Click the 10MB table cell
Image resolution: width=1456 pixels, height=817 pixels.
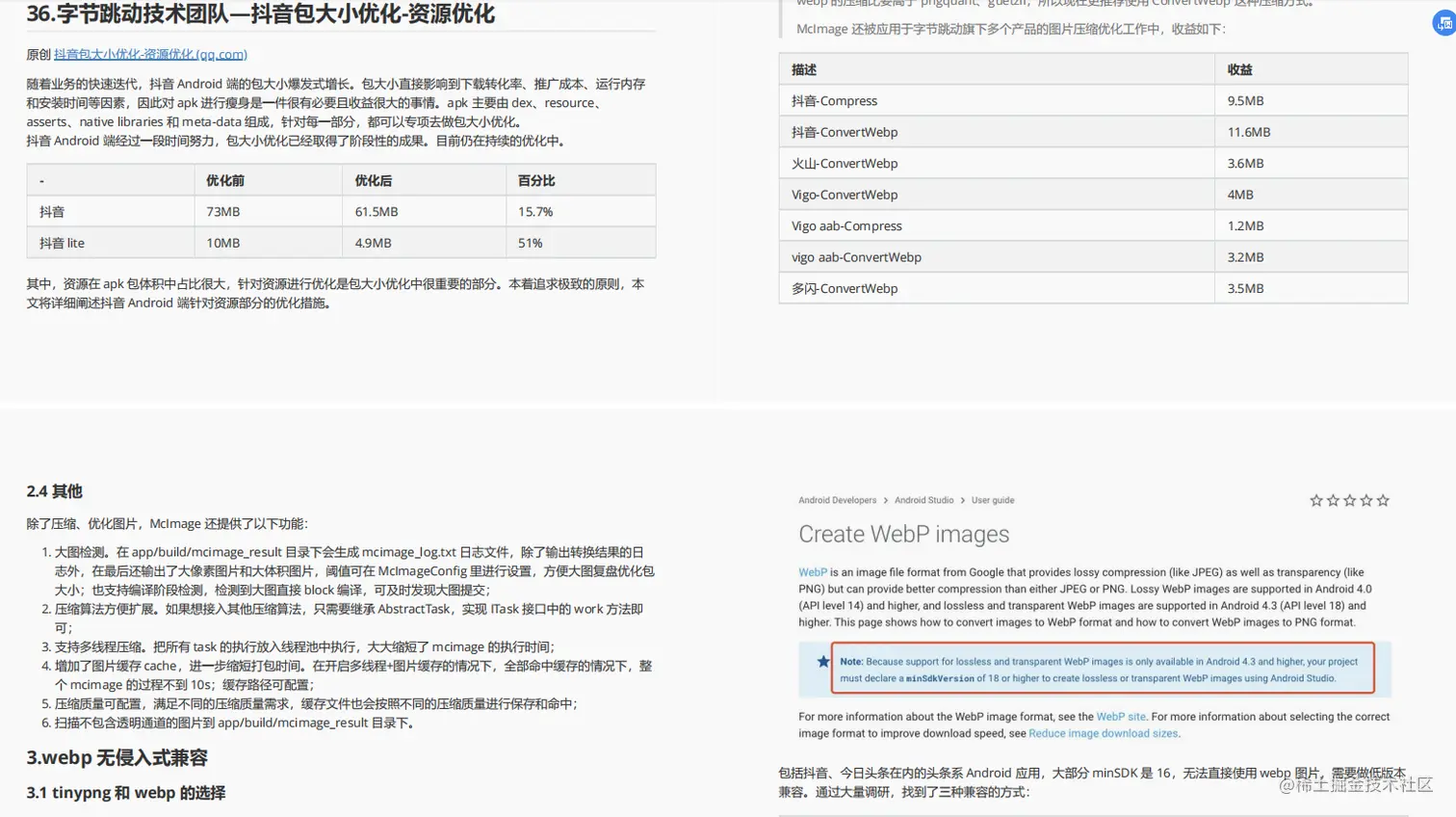pos(268,243)
